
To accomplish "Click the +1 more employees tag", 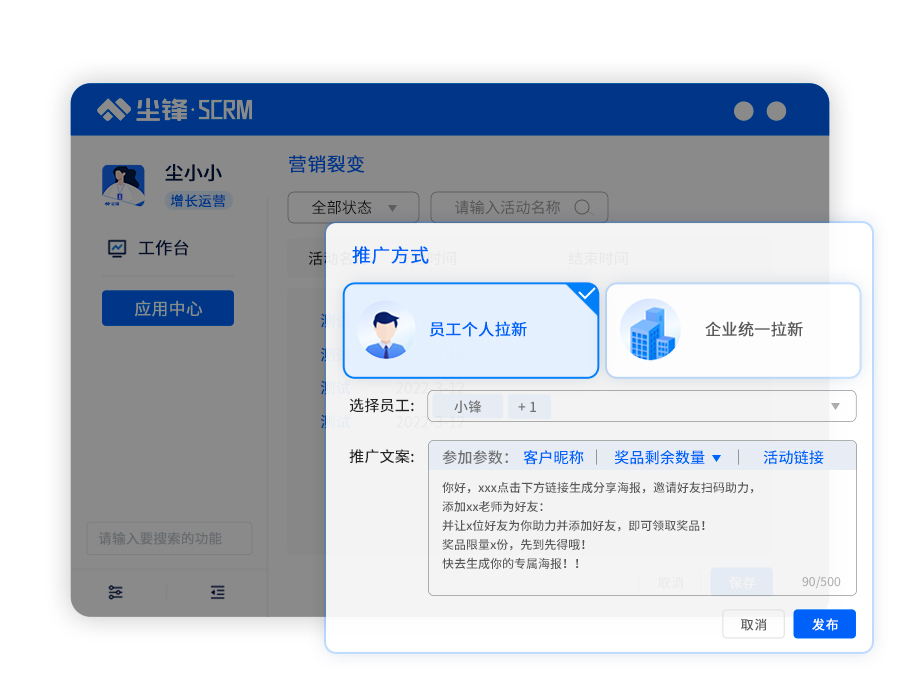I will tap(529, 407).
